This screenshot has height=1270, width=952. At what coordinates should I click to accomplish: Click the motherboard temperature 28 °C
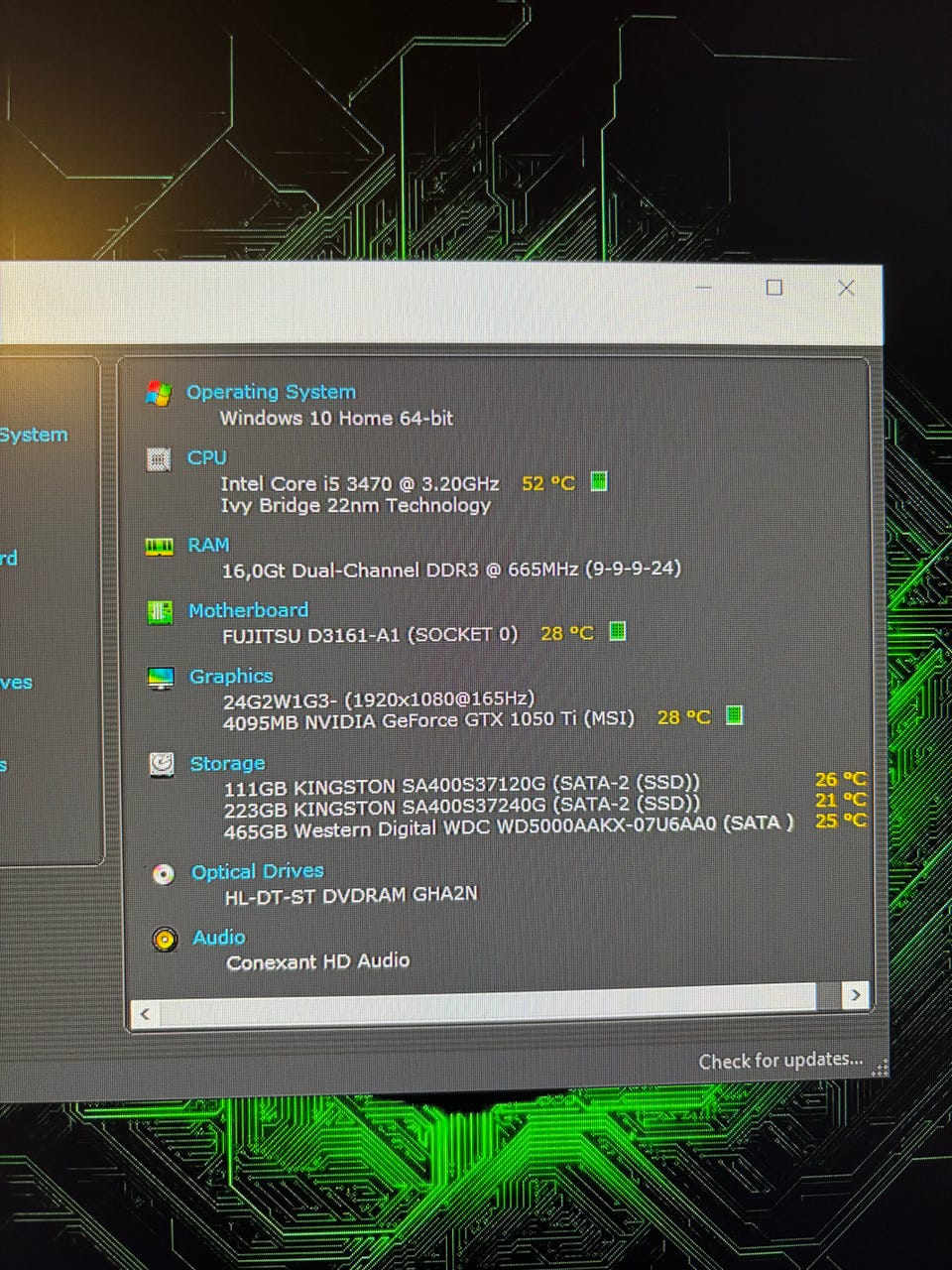(567, 633)
